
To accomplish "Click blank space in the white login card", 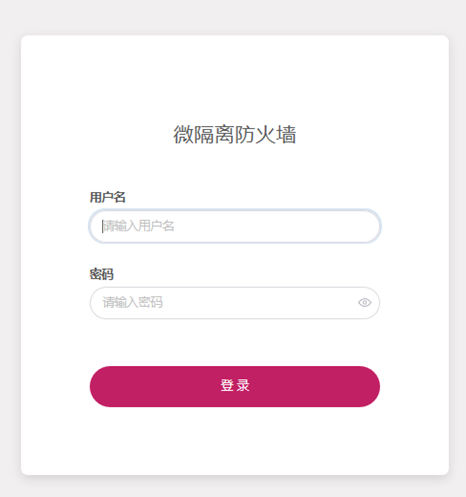I will pyautogui.click(x=235, y=80).
